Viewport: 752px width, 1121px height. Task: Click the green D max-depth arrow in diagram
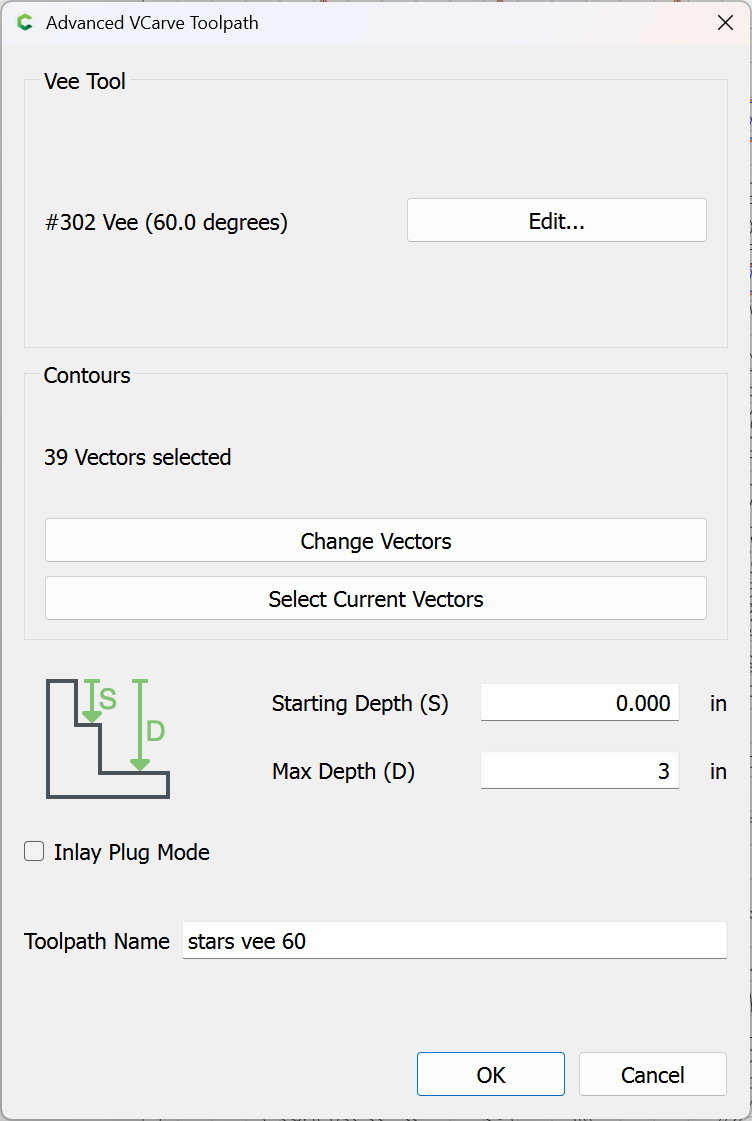point(140,725)
